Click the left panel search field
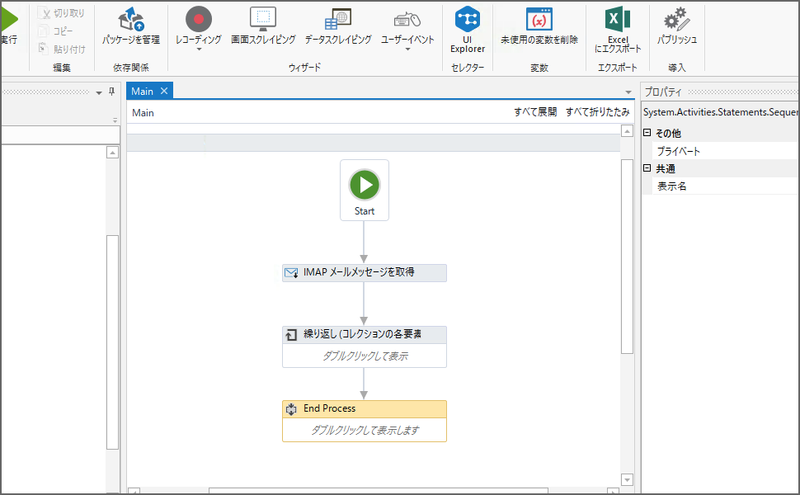Viewport: 800px width, 495px height. click(60, 135)
